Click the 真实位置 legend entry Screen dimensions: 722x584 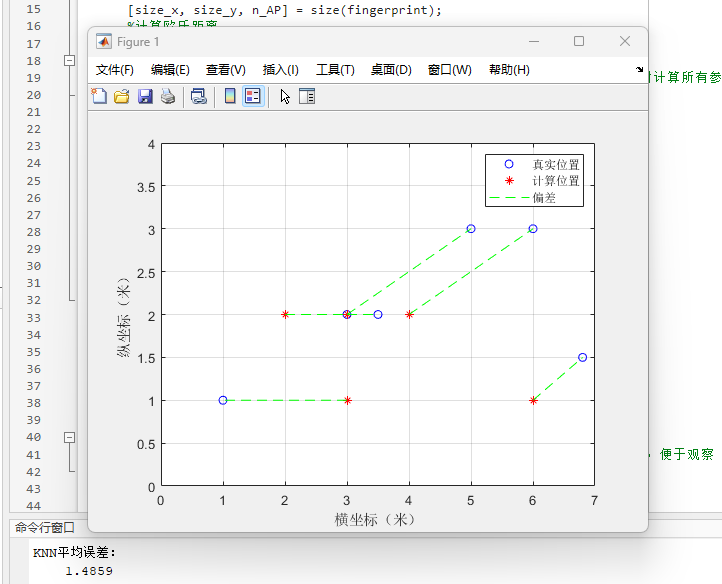pos(555,164)
